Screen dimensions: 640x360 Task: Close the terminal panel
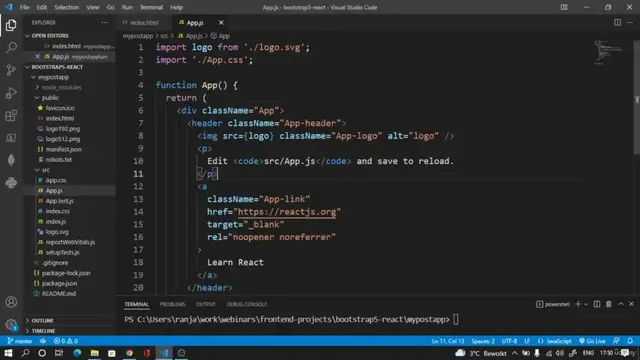coord(631,304)
